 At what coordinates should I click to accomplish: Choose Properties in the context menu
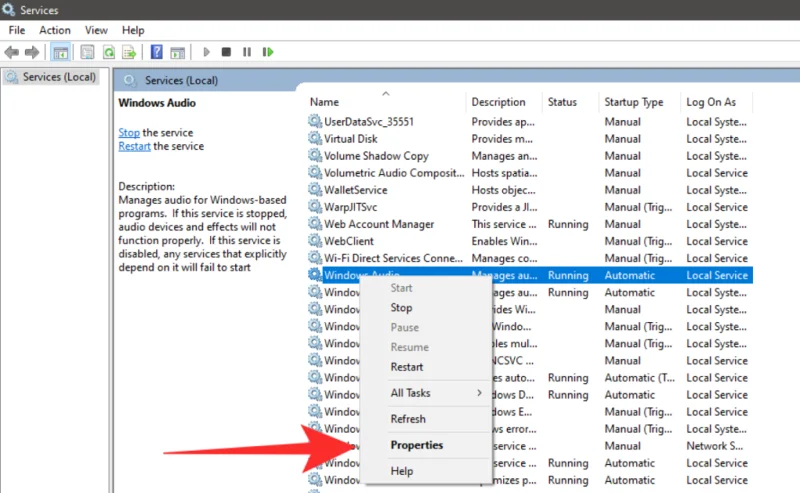click(x=416, y=445)
